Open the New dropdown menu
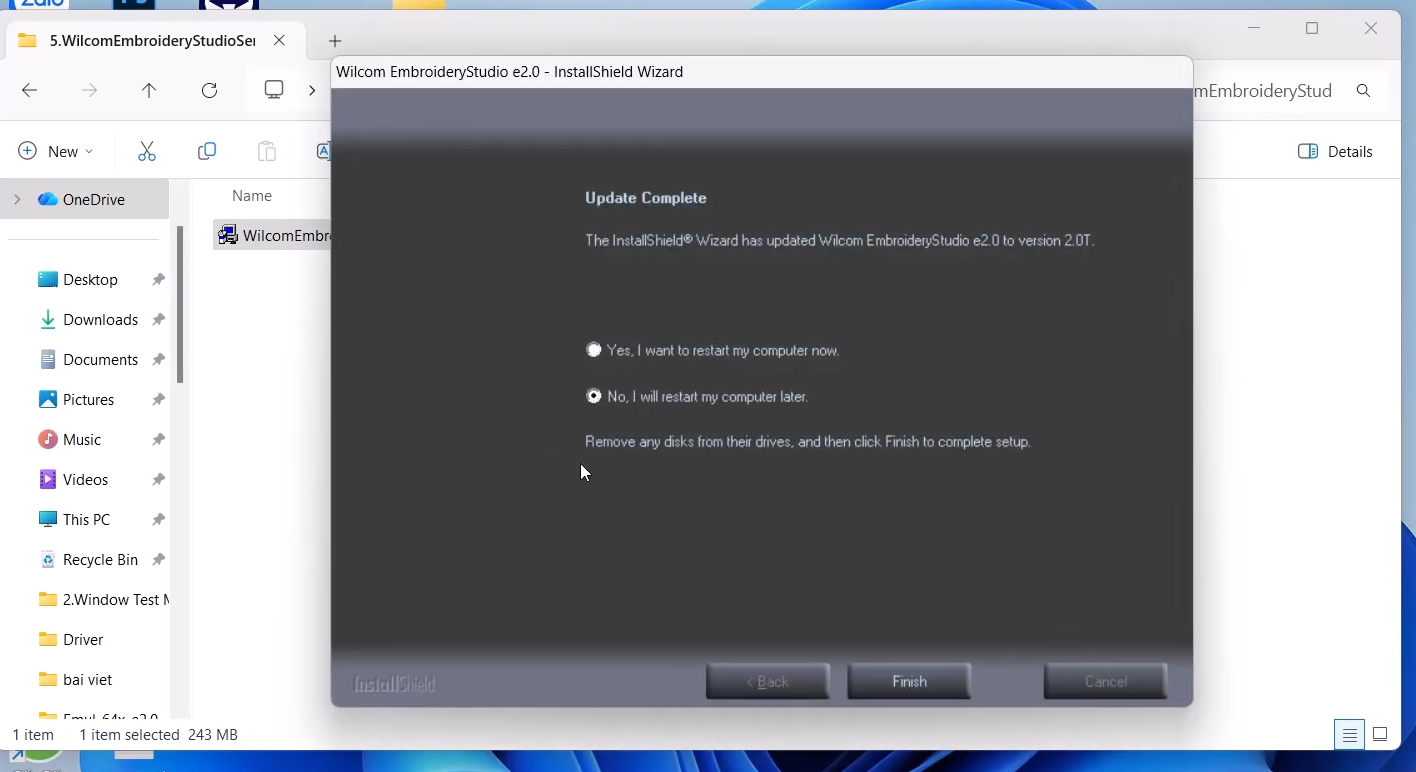Viewport: 1416px width, 772px height. click(56, 152)
